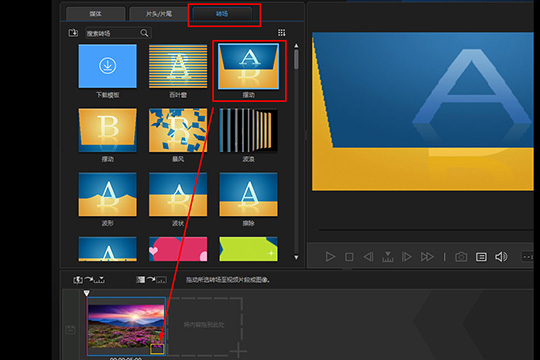Viewport: 540px width, 360px height.
Task: Open the preview quality settings list icon
Action: [481, 257]
